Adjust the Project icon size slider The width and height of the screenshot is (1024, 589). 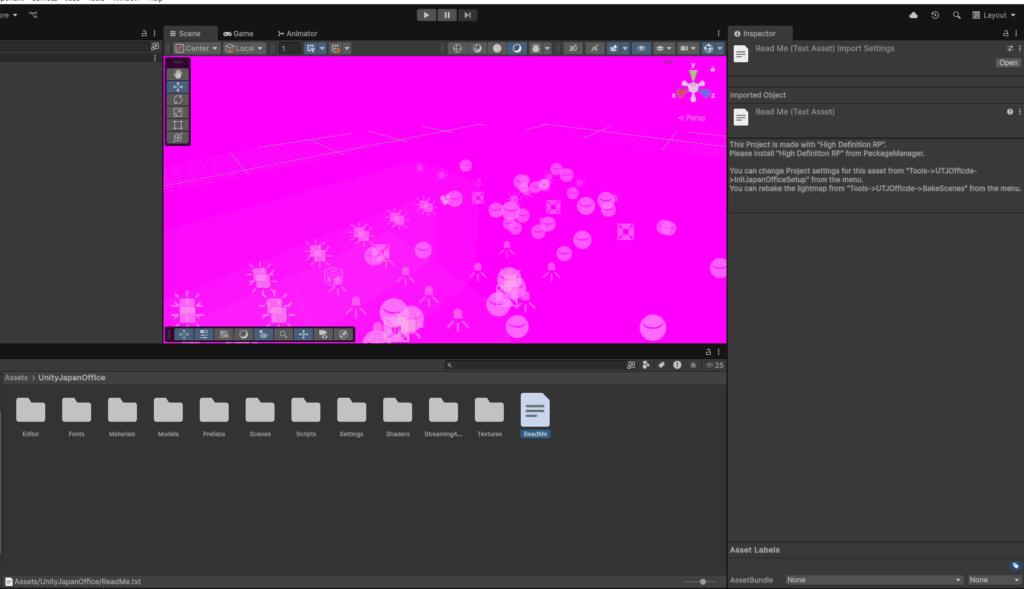point(701,581)
